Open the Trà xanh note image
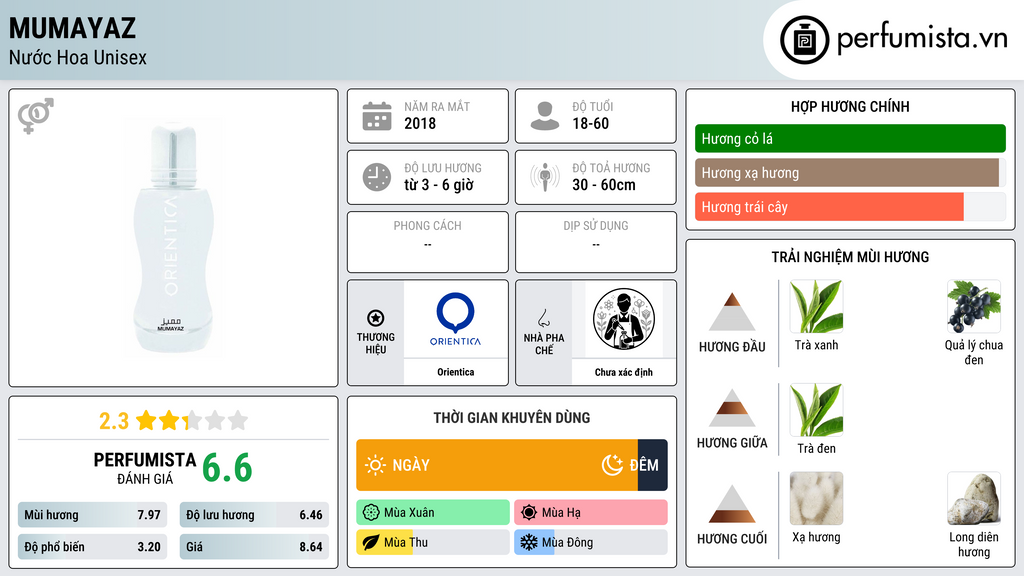1024x576 pixels. pos(816,307)
